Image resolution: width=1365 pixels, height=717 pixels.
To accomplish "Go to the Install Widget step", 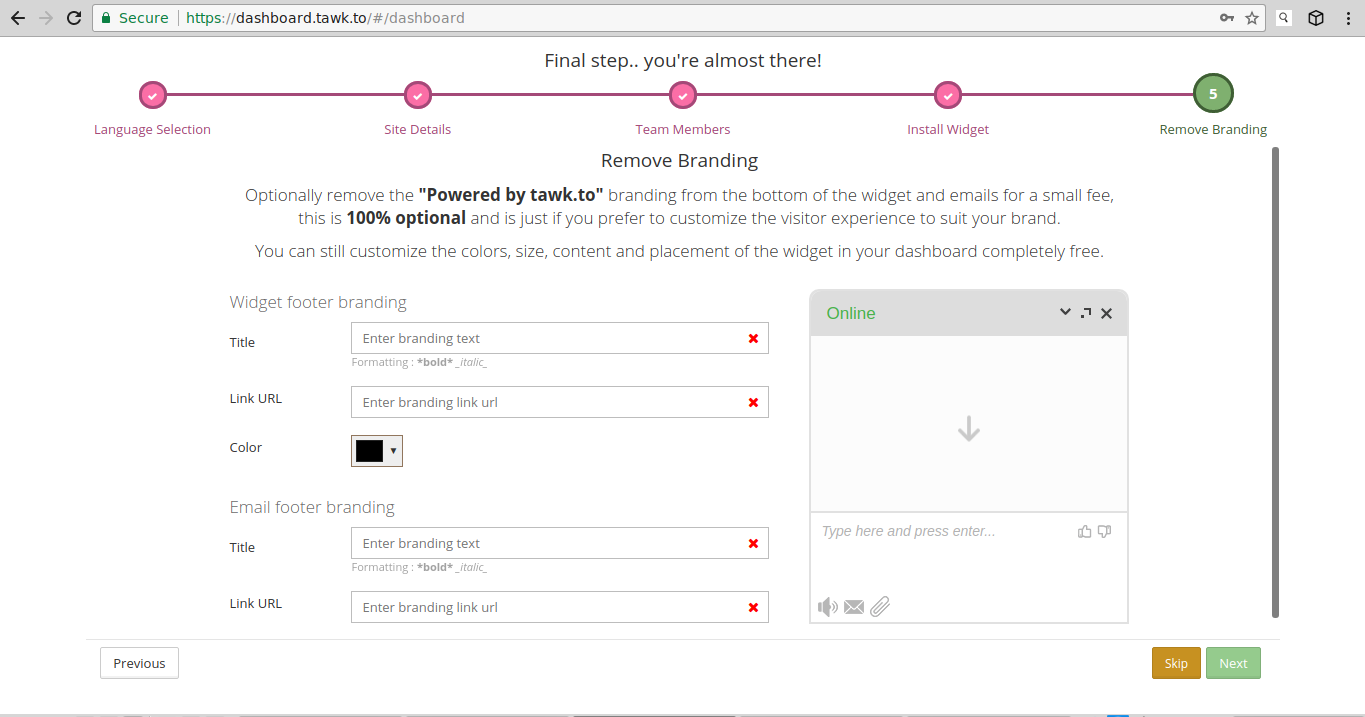I will (x=947, y=96).
